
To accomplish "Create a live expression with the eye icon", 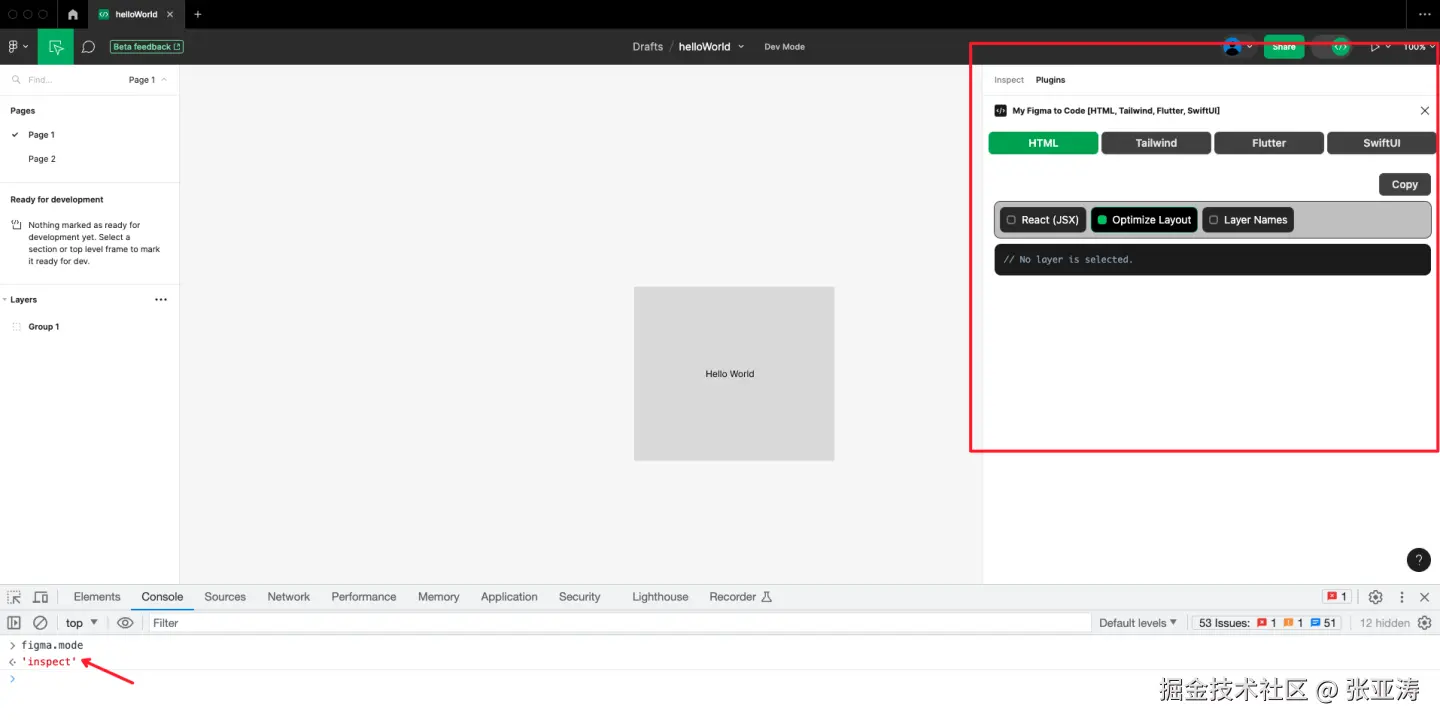I will [x=125, y=623].
